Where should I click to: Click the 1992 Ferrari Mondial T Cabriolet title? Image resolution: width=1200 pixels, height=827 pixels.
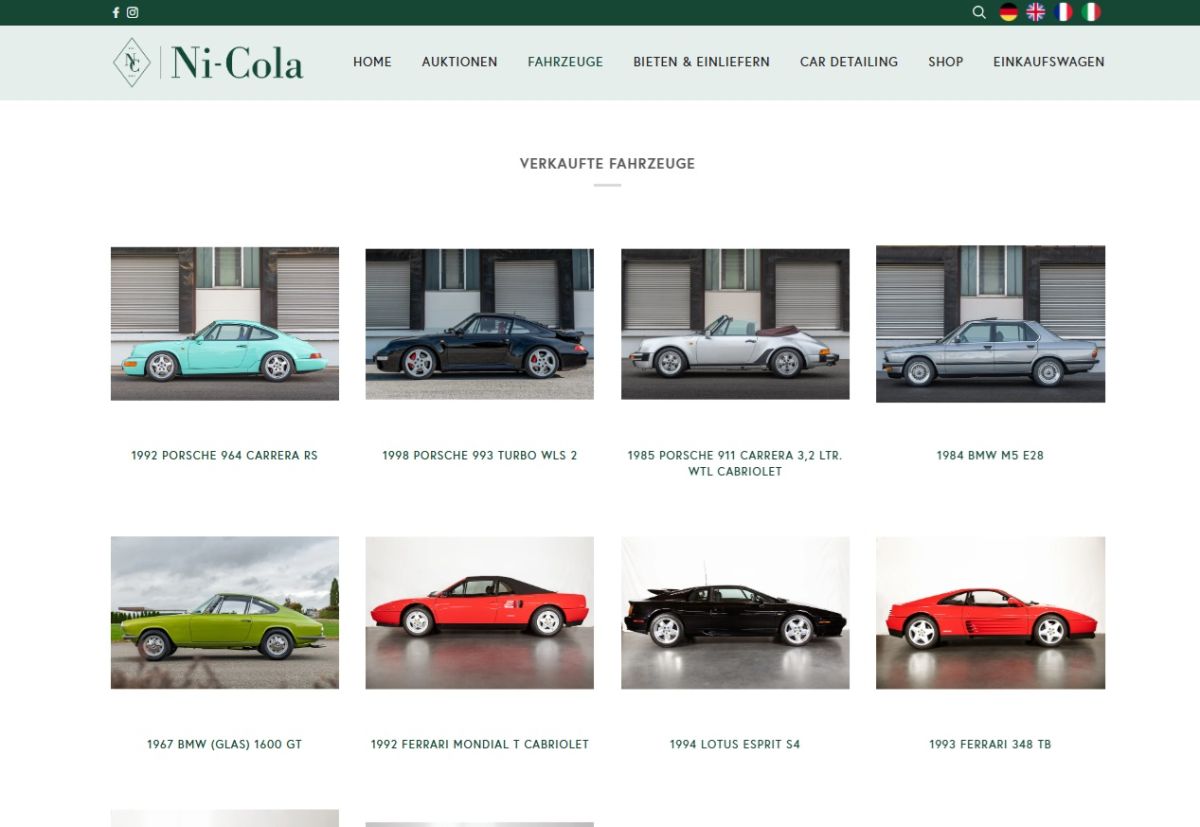point(479,744)
